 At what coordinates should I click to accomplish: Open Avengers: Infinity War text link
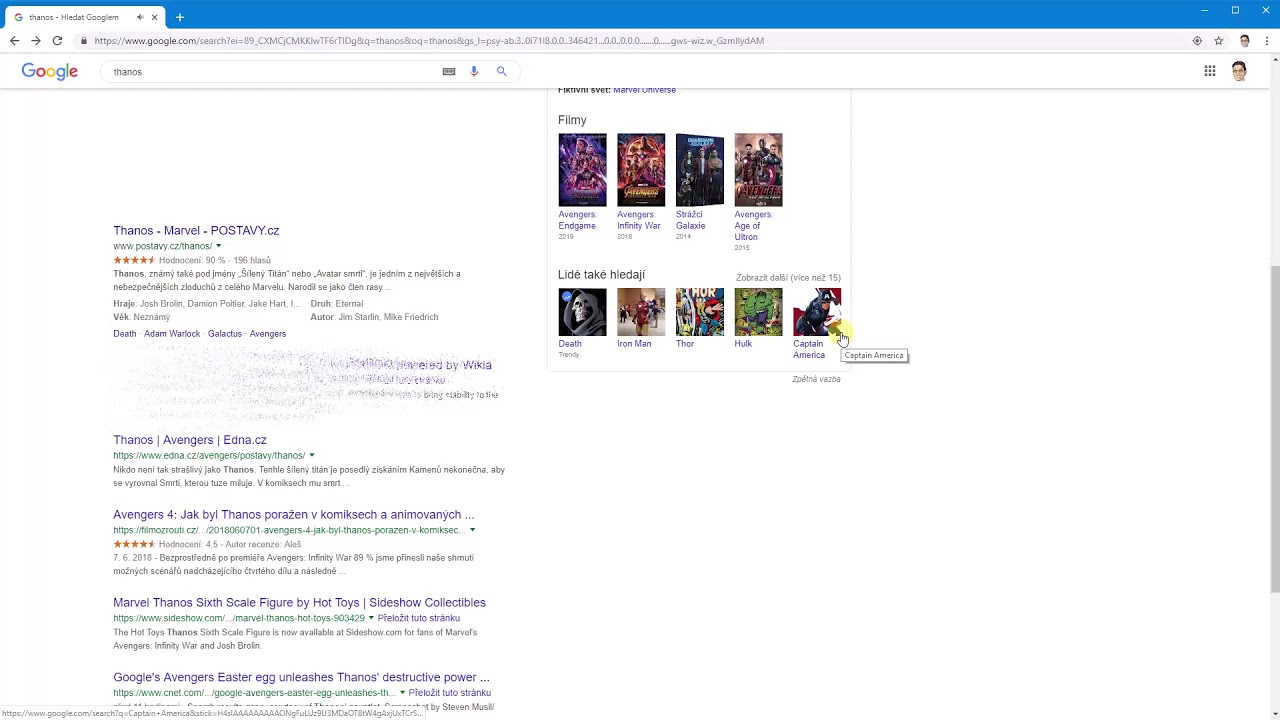(x=639, y=220)
